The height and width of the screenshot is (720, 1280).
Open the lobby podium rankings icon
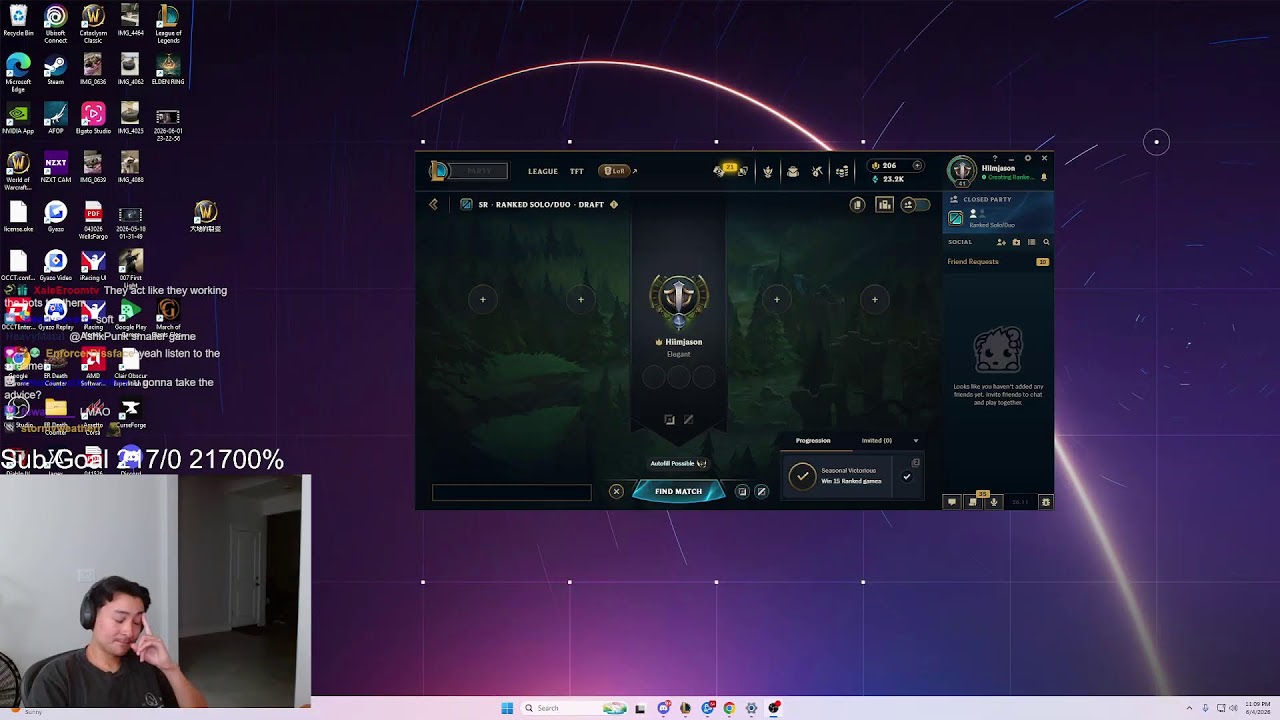[884, 204]
